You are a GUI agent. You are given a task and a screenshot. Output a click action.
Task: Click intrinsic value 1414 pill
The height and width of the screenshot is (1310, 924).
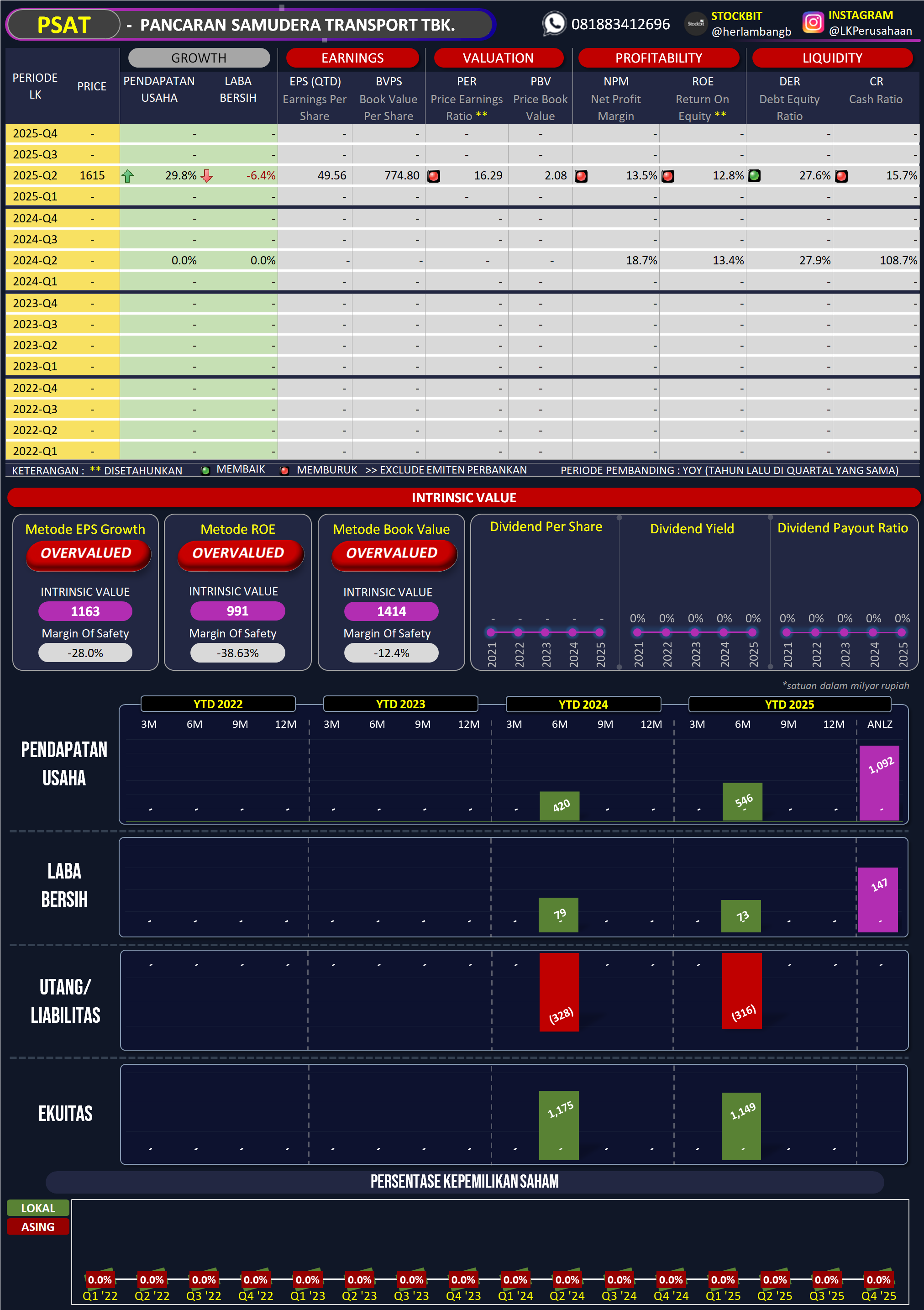point(391,612)
